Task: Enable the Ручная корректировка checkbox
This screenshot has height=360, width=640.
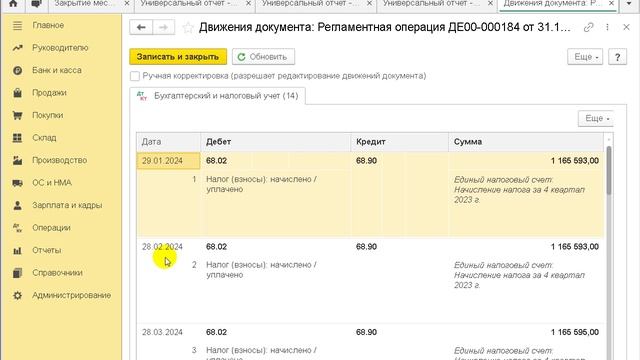Action: 135,76
